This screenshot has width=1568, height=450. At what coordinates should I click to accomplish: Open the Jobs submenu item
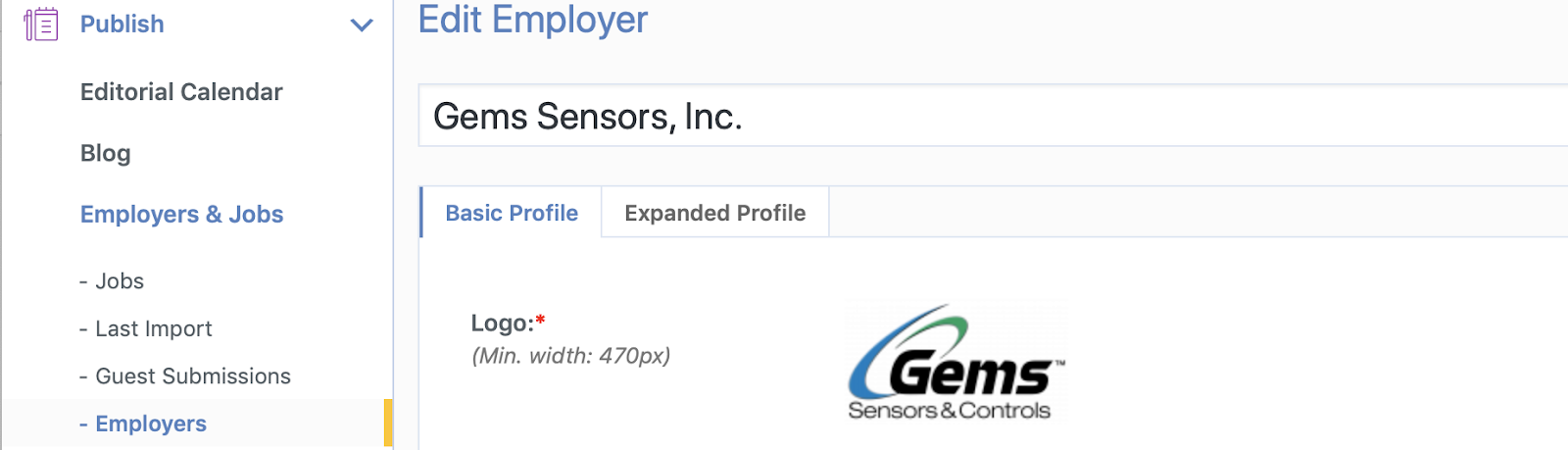coord(120,281)
